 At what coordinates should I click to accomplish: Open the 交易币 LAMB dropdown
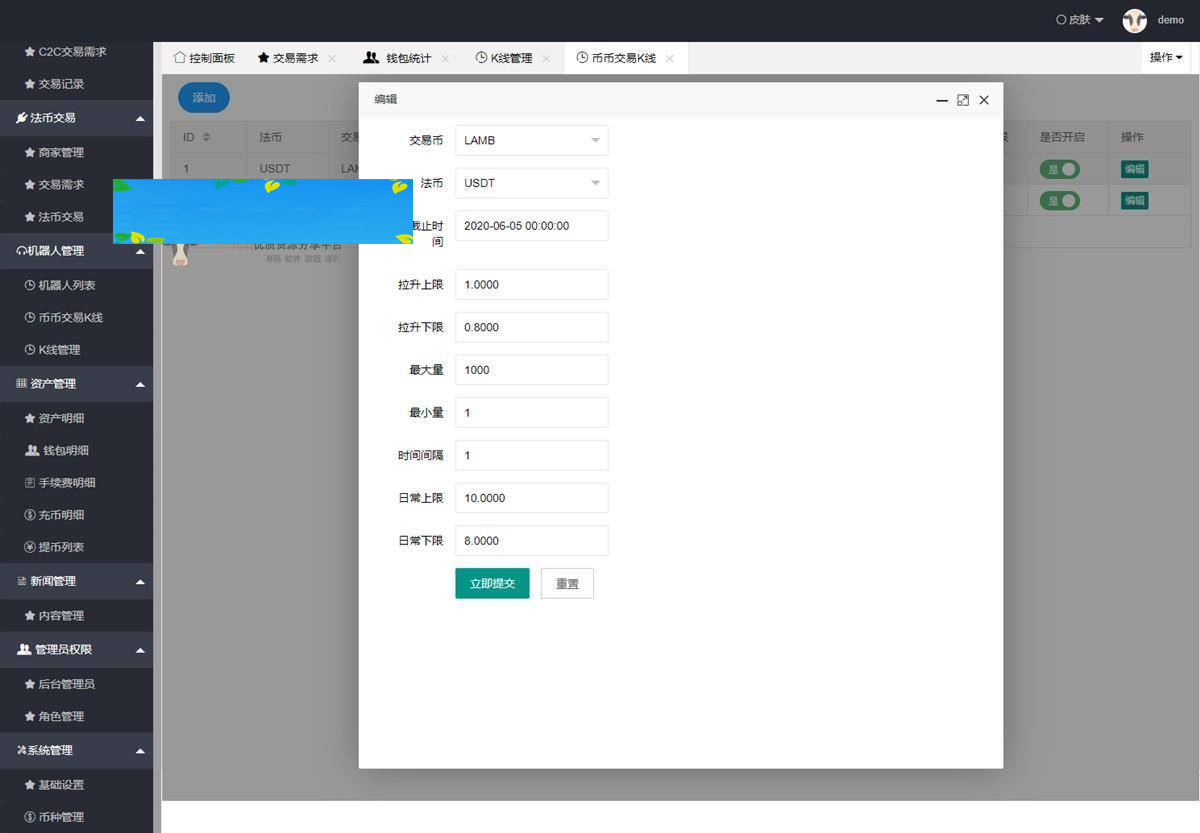click(531, 140)
